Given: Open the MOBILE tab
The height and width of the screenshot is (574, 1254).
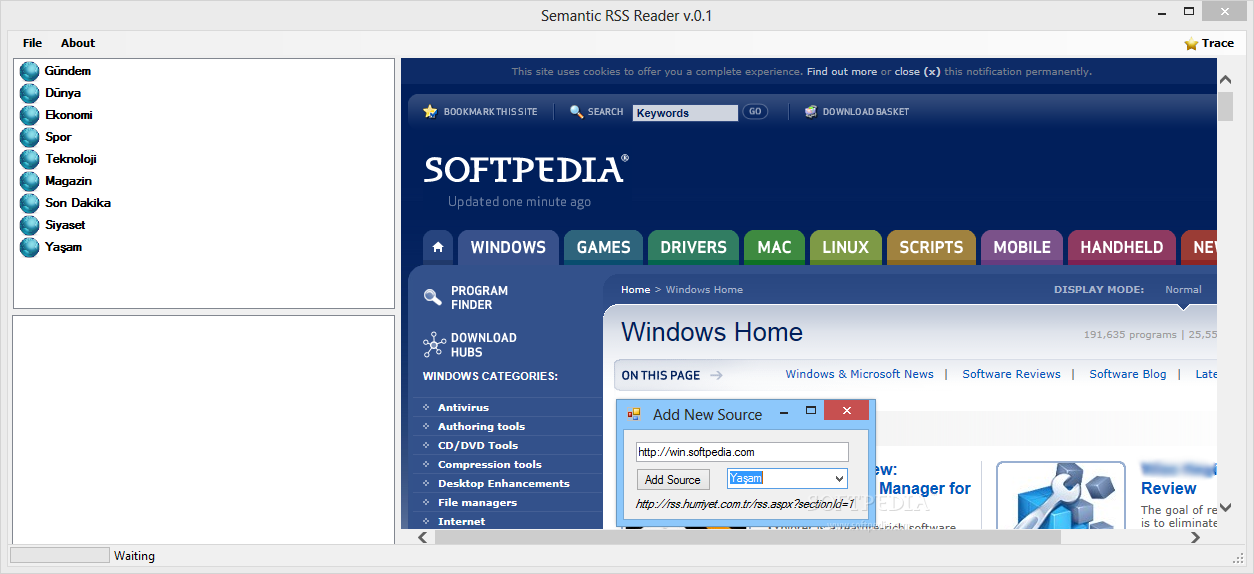Looking at the screenshot, I should tap(1022, 247).
